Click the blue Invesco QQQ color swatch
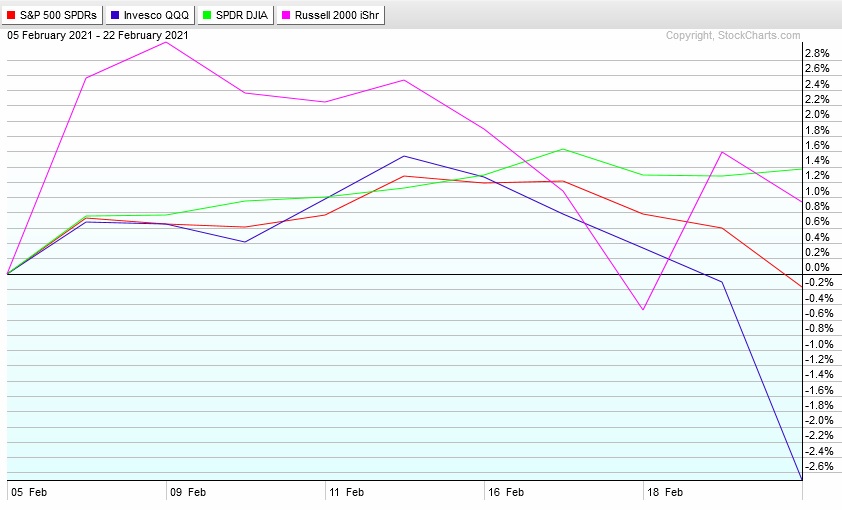842x528 pixels. tap(114, 15)
